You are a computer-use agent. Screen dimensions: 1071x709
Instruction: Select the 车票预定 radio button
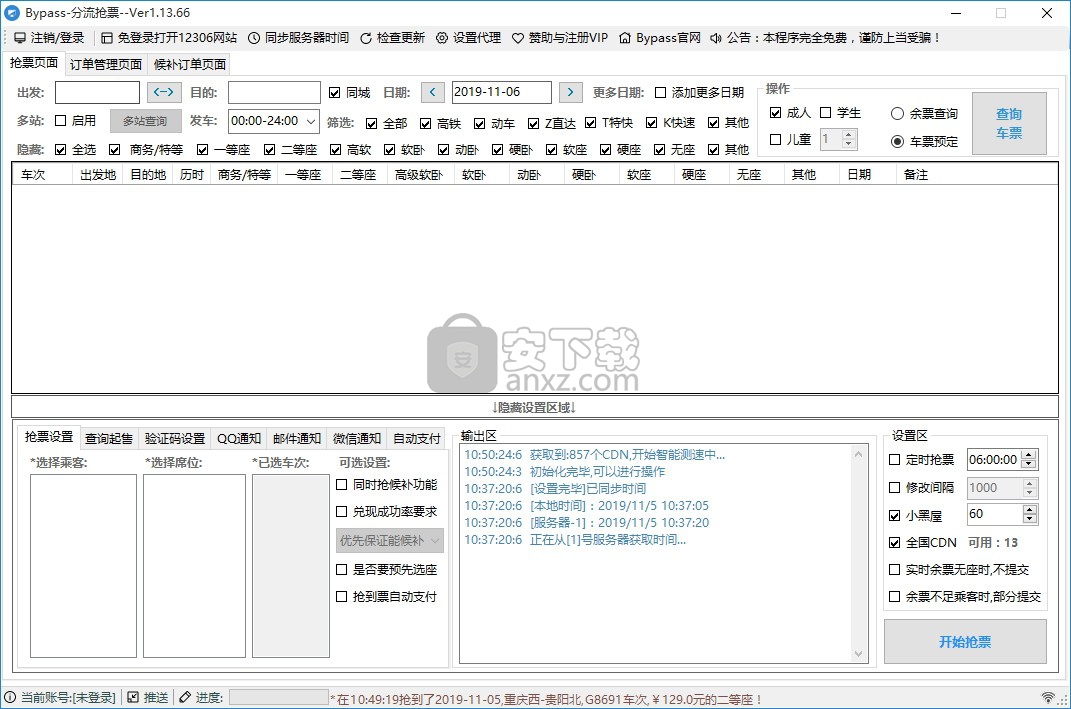898,142
